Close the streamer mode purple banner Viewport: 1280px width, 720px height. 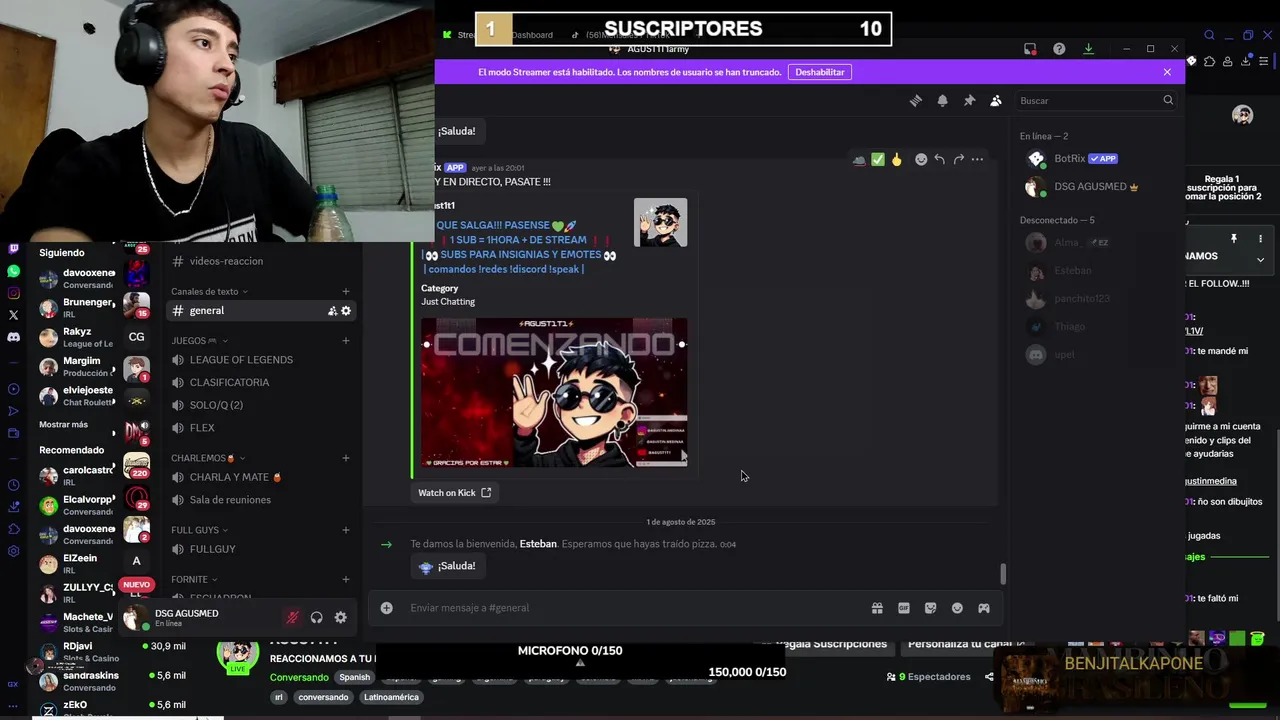click(1167, 72)
